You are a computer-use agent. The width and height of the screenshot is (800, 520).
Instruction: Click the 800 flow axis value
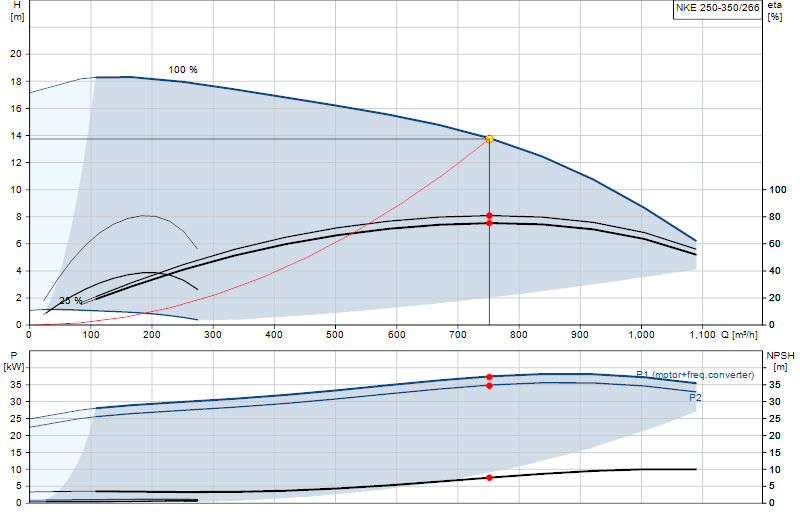pos(519,335)
